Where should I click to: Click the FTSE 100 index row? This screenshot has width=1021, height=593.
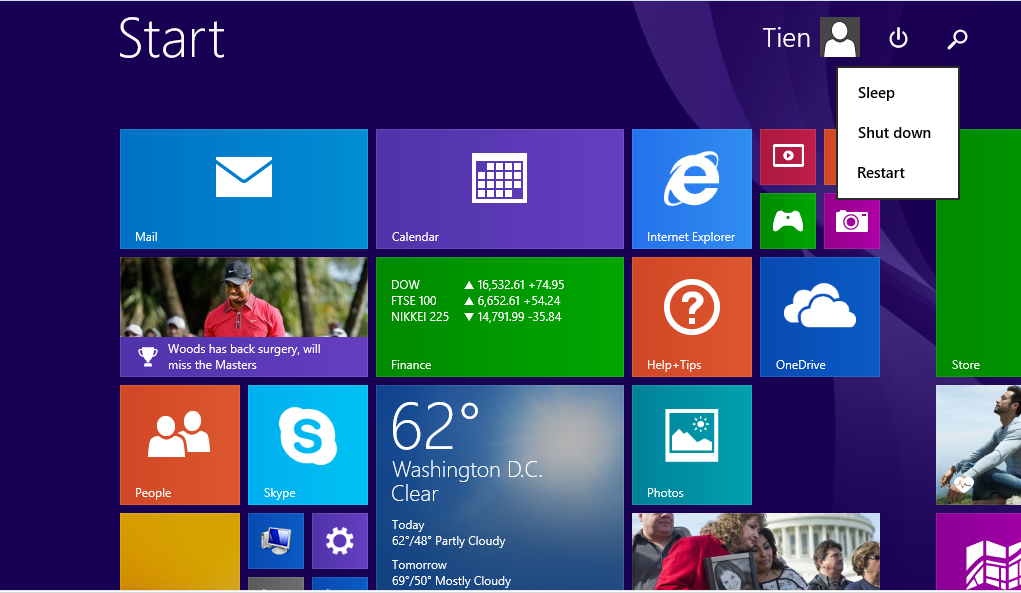[475, 301]
